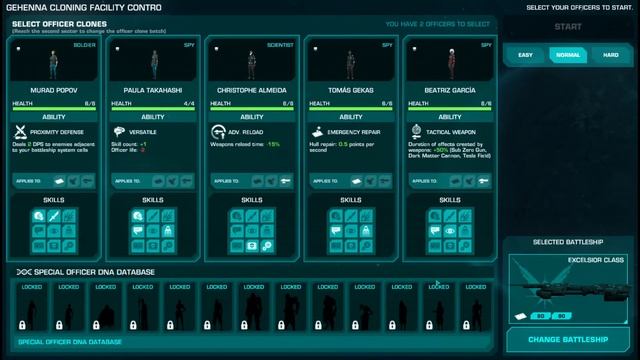
Task: Click Beatriz García's health bar
Action: 450,109
